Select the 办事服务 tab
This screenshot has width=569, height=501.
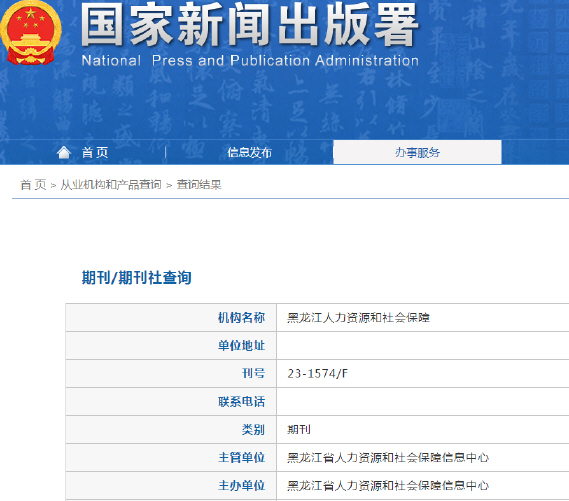tap(417, 152)
